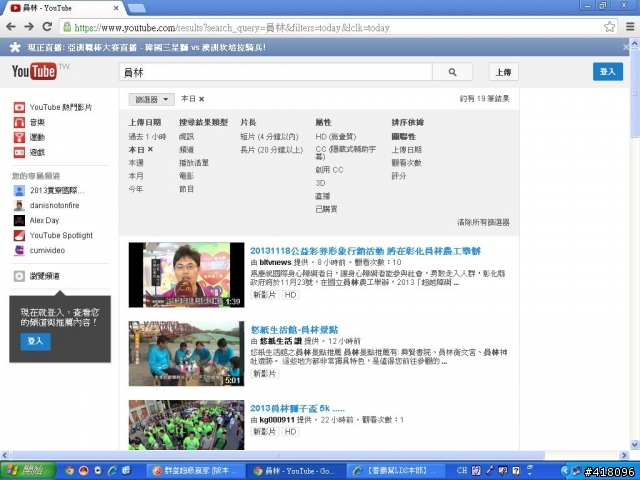Screen dimensions: 640x480
Task: Click the horizontal scrollbar right arrow
Action: (x=624, y=455)
